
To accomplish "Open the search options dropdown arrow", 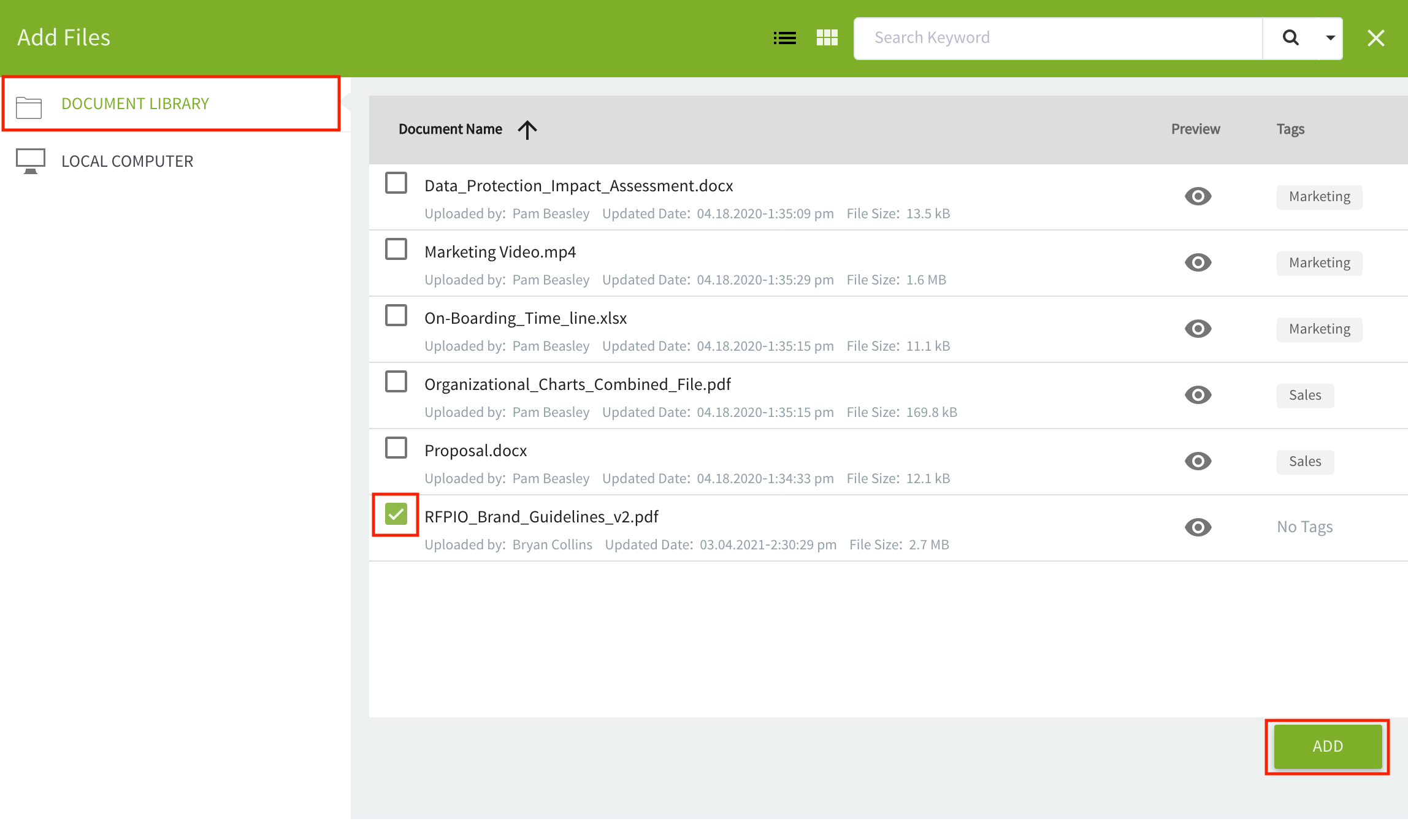I will (x=1330, y=38).
